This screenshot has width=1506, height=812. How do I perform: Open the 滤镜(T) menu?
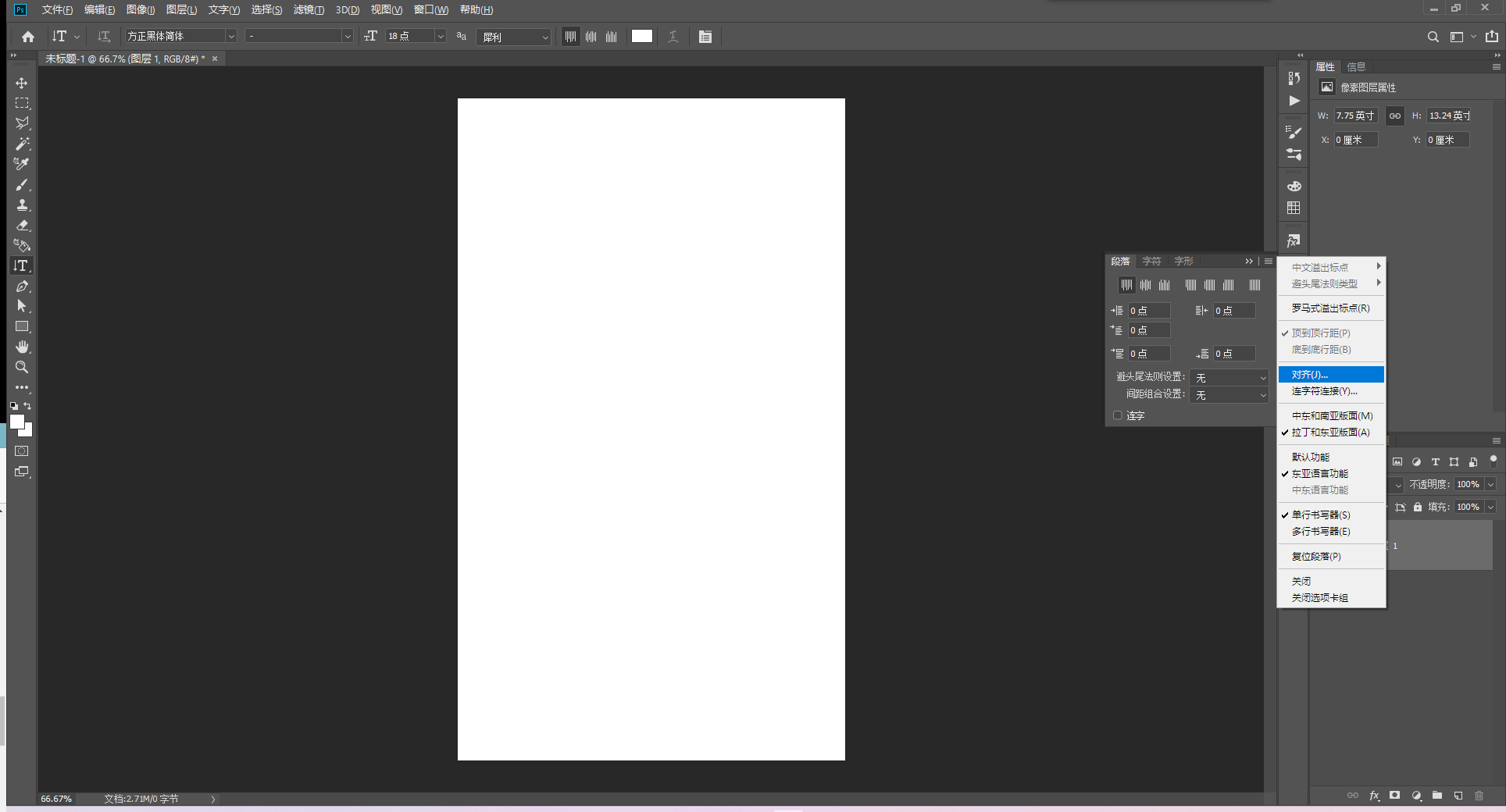309,9
